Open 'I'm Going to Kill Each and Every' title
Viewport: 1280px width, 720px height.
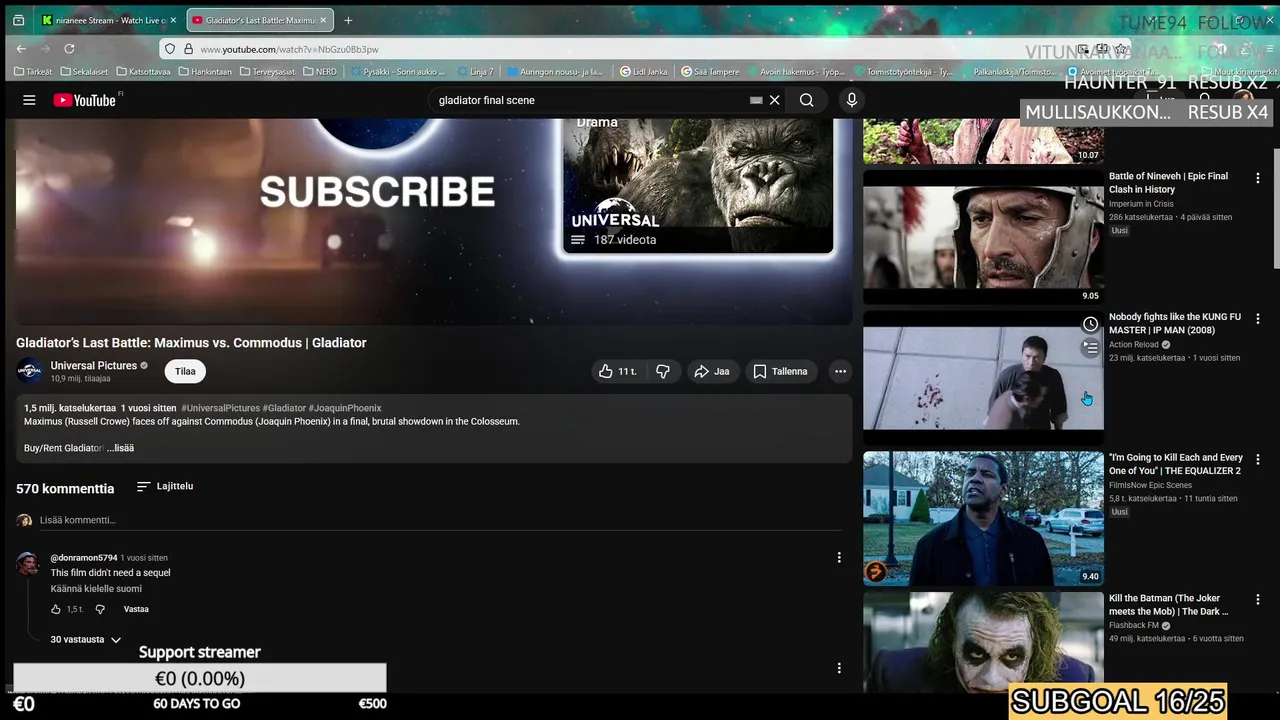click(1176, 464)
